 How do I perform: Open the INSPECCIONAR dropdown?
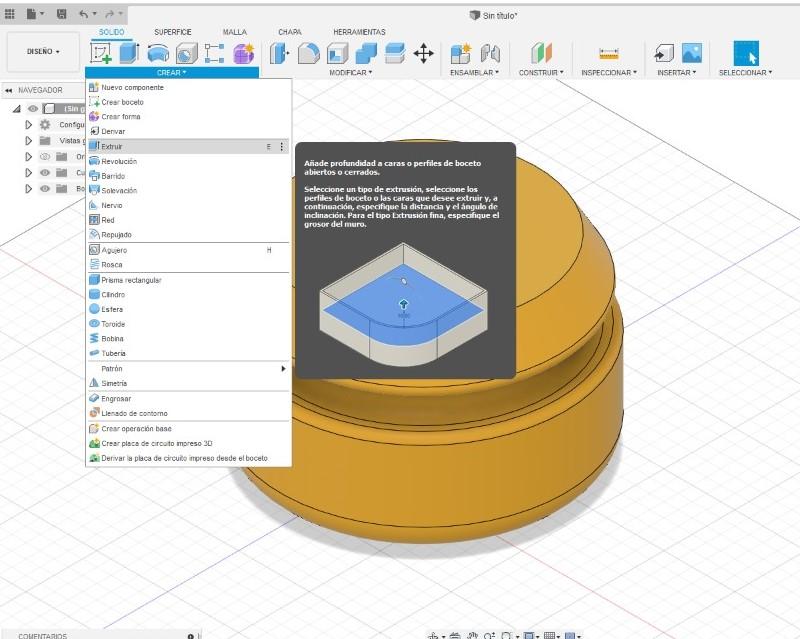609,72
